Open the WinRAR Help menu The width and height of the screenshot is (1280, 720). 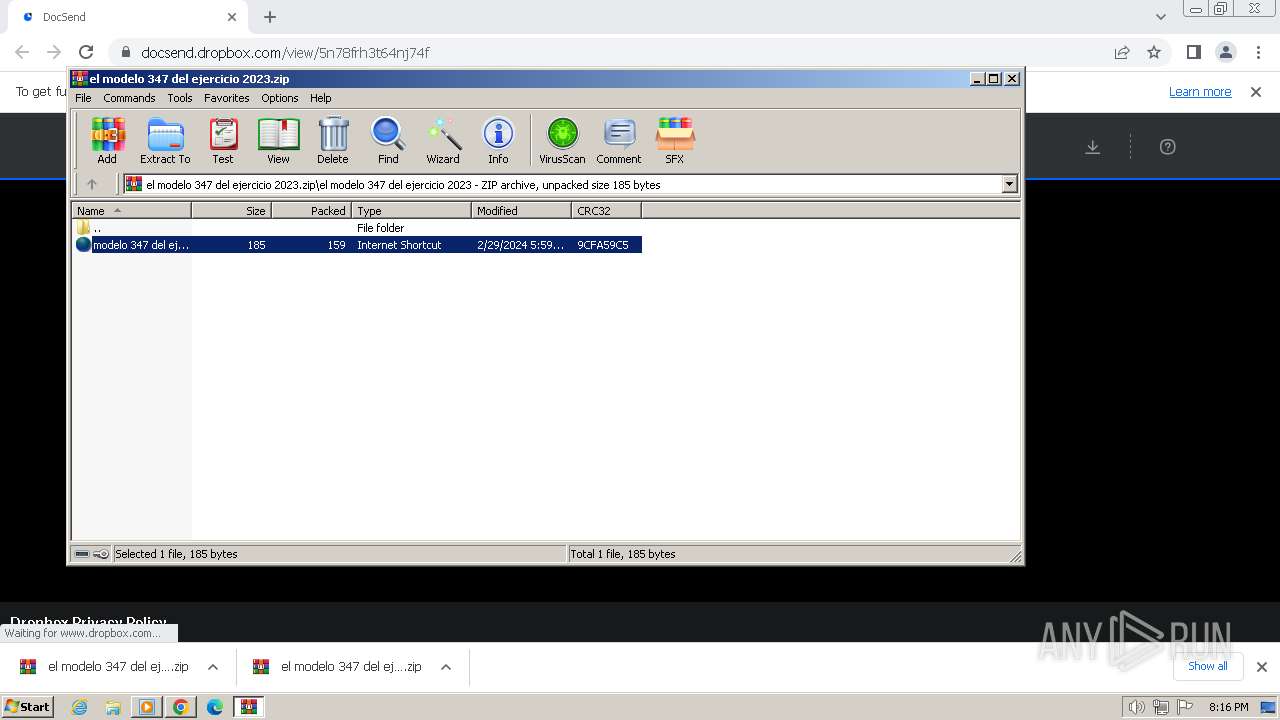pos(320,98)
